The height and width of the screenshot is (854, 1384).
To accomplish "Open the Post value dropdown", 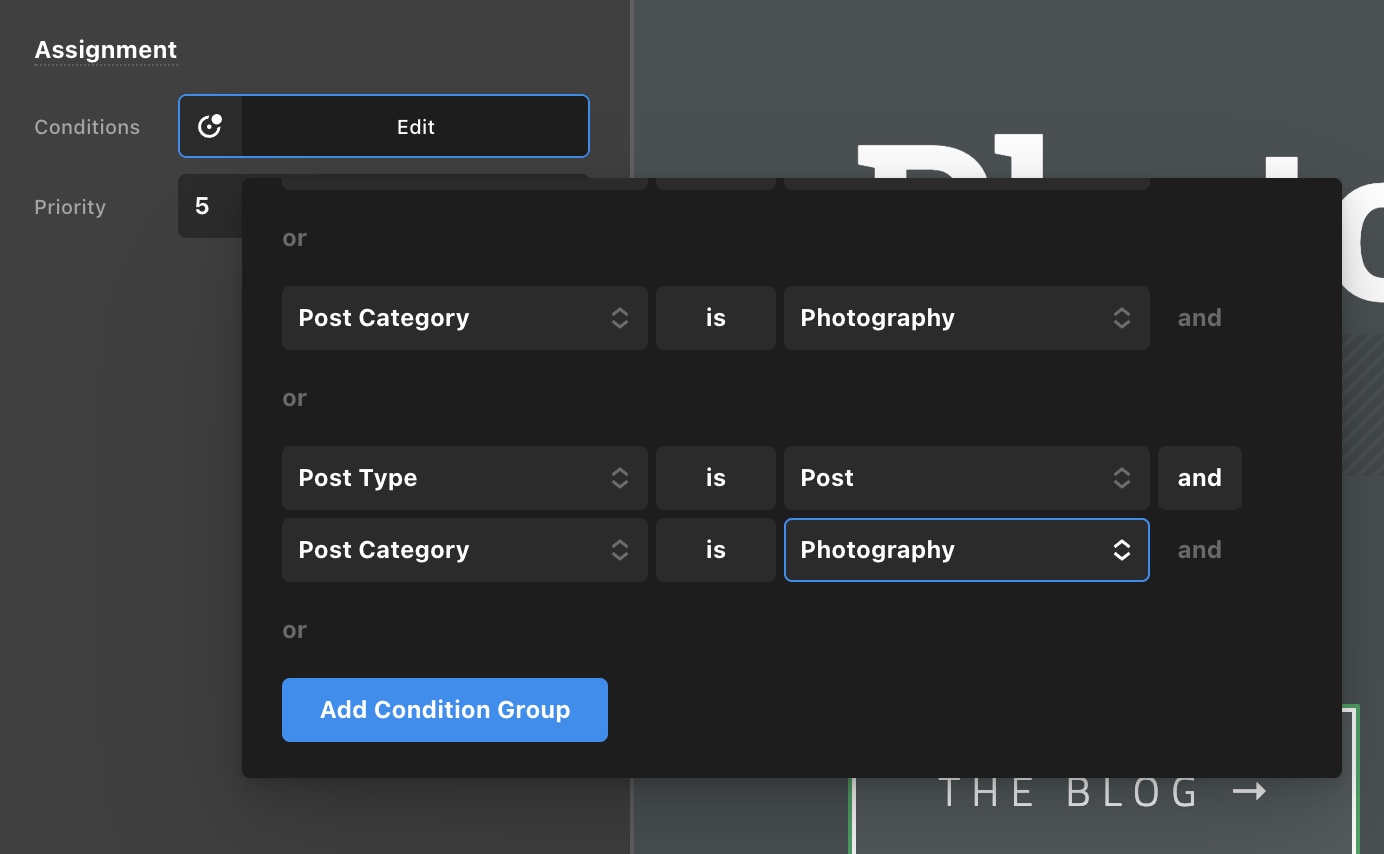I will point(967,478).
